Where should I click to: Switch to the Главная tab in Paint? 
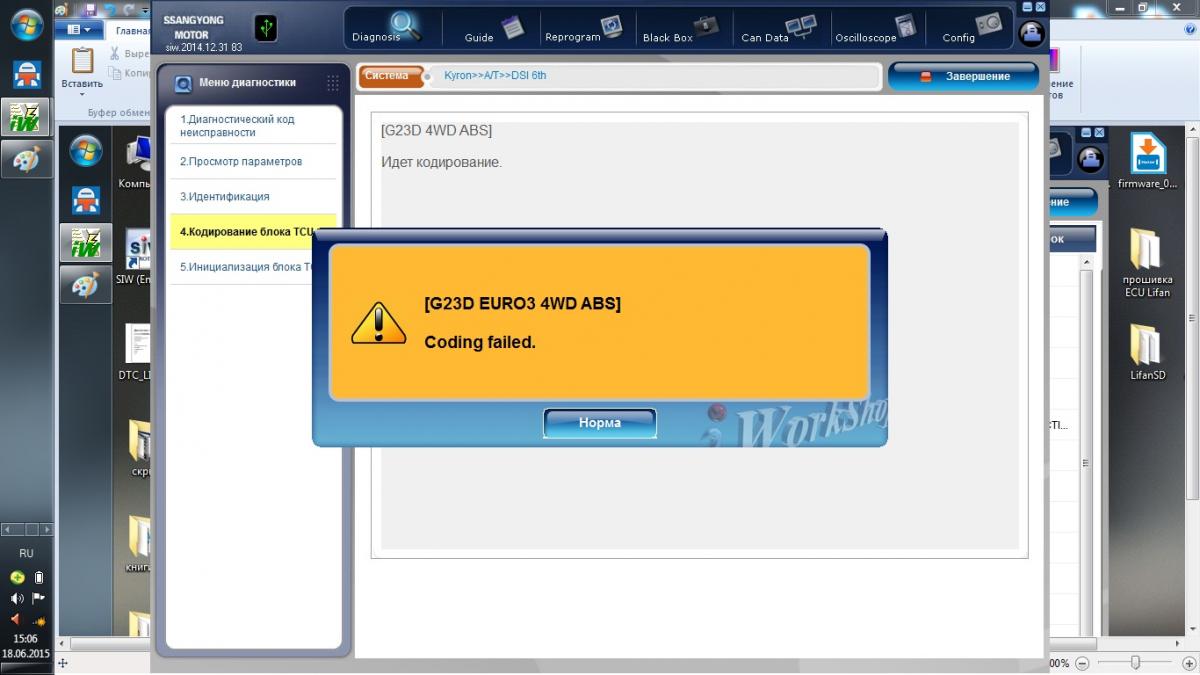[131, 31]
